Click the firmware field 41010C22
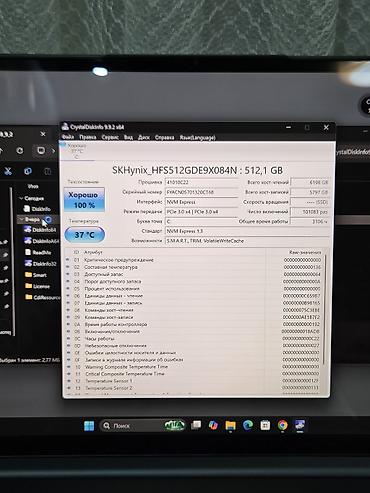 pyautogui.click(x=201, y=182)
